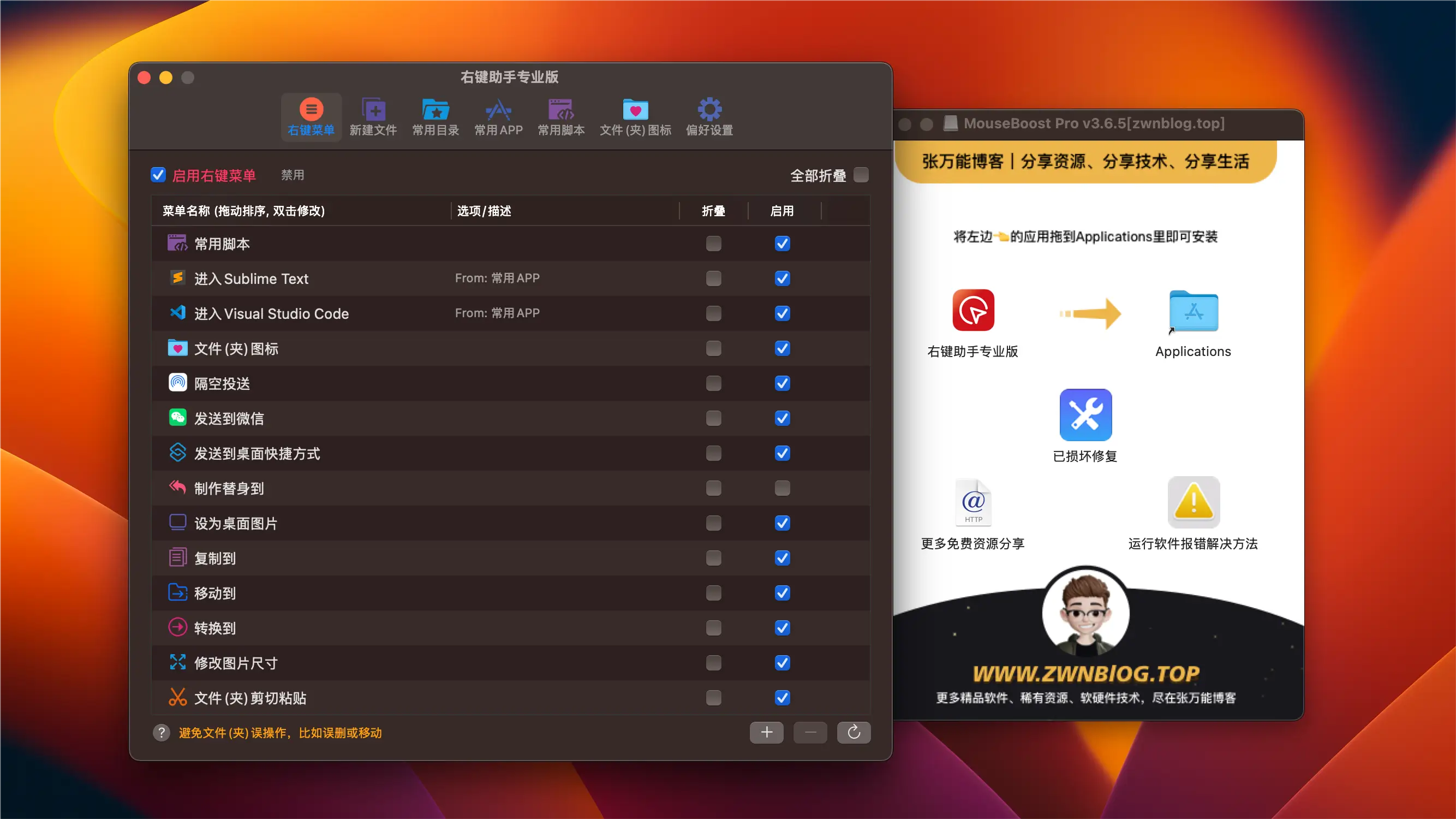The height and width of the screenshot is (819, 1456).
Task: Click the 移动到 folder arrow icon
Action: (177, 592)
